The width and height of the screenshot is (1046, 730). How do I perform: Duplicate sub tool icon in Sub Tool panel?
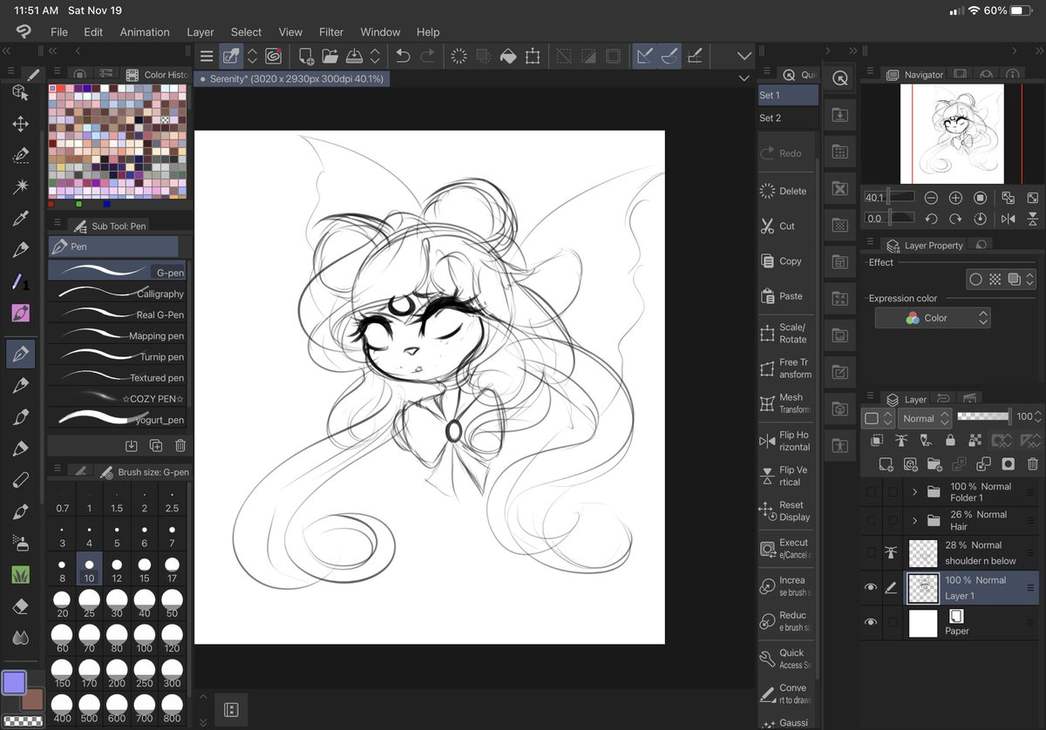[156, 446]
